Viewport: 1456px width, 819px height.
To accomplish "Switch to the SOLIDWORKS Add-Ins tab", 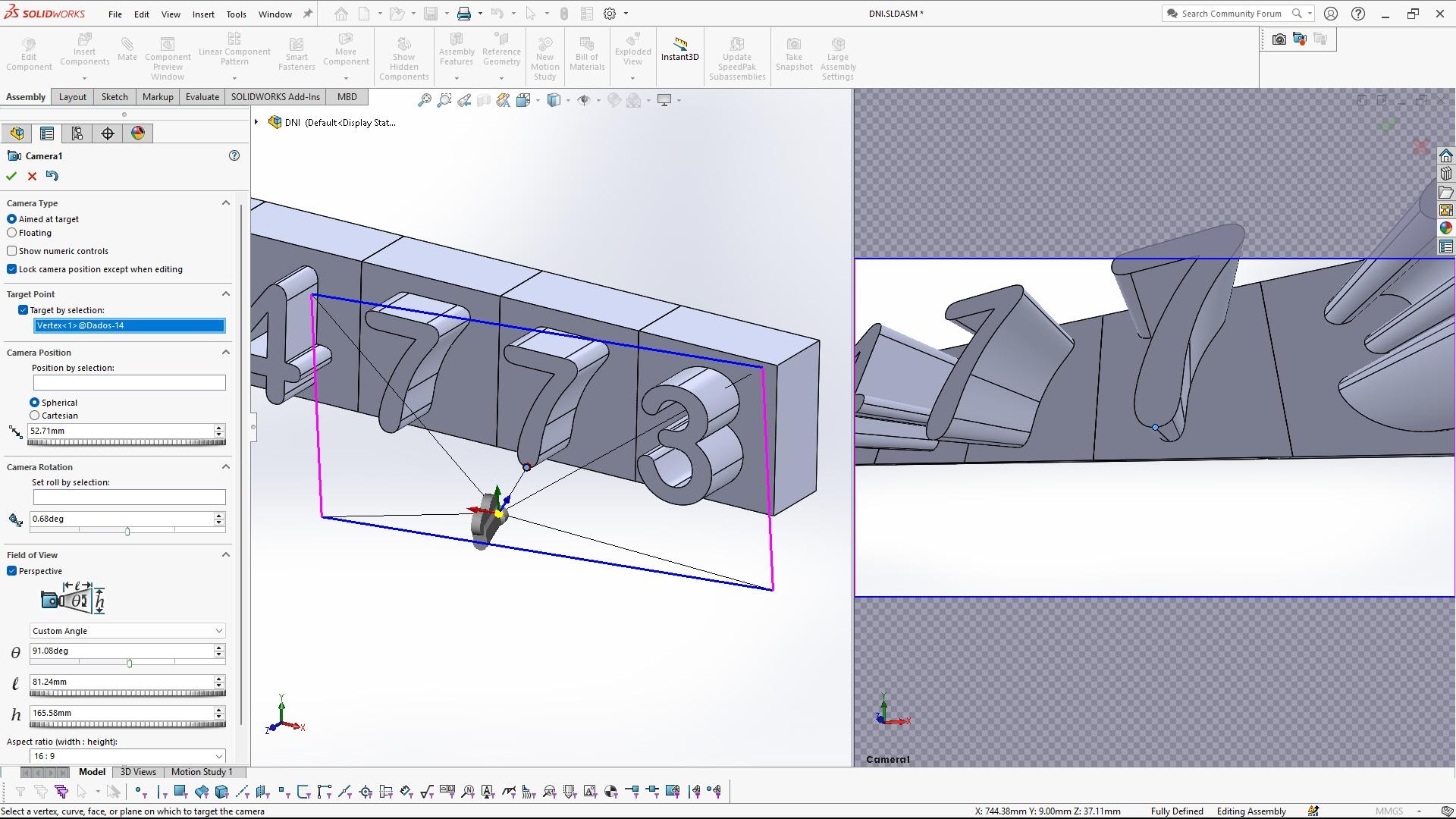I will click(275, 97).
